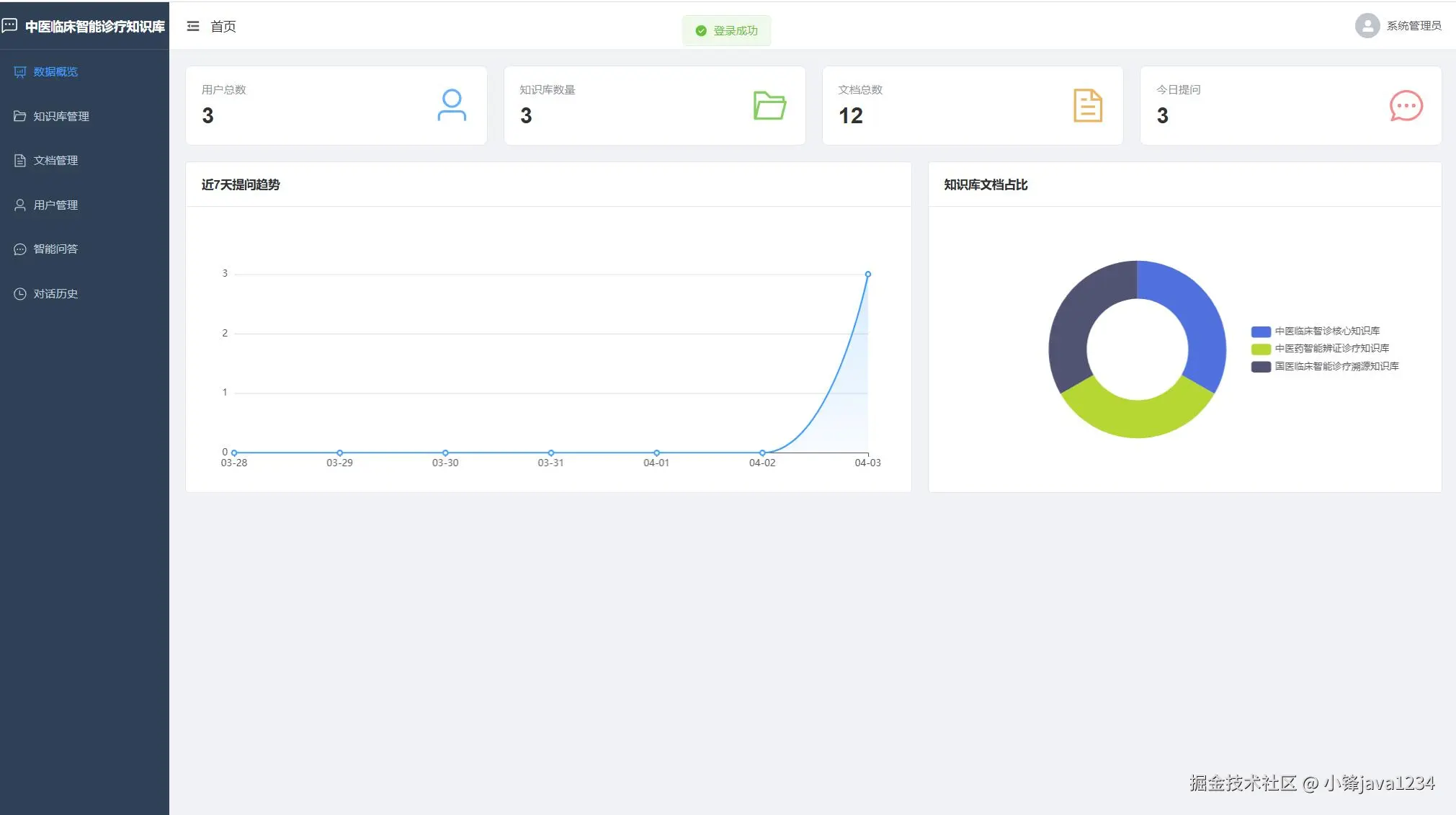The width and height of the screenshot is (1456, 815).
Task: Go to 文档管理 menu item
Action: point(55,161)
